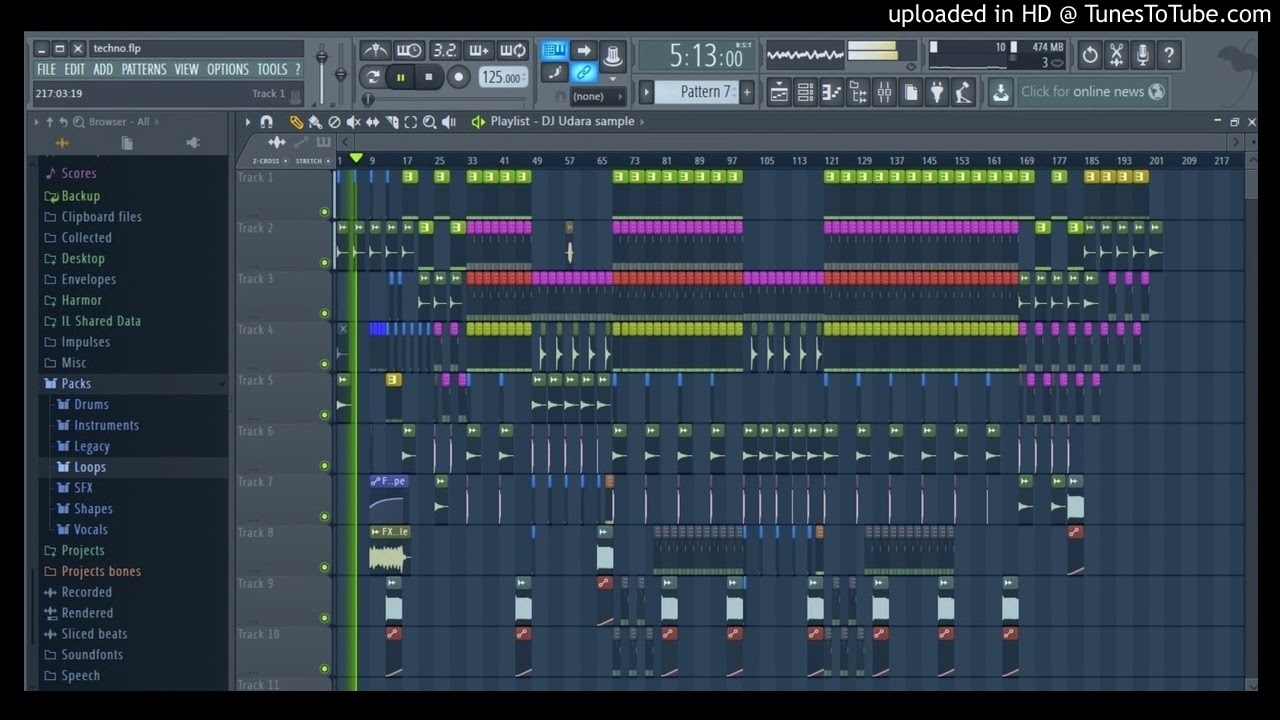Viewport: 1280px width, 720px height.
Task: Mute Track 2 with its green dot
Action: [324, 263]
